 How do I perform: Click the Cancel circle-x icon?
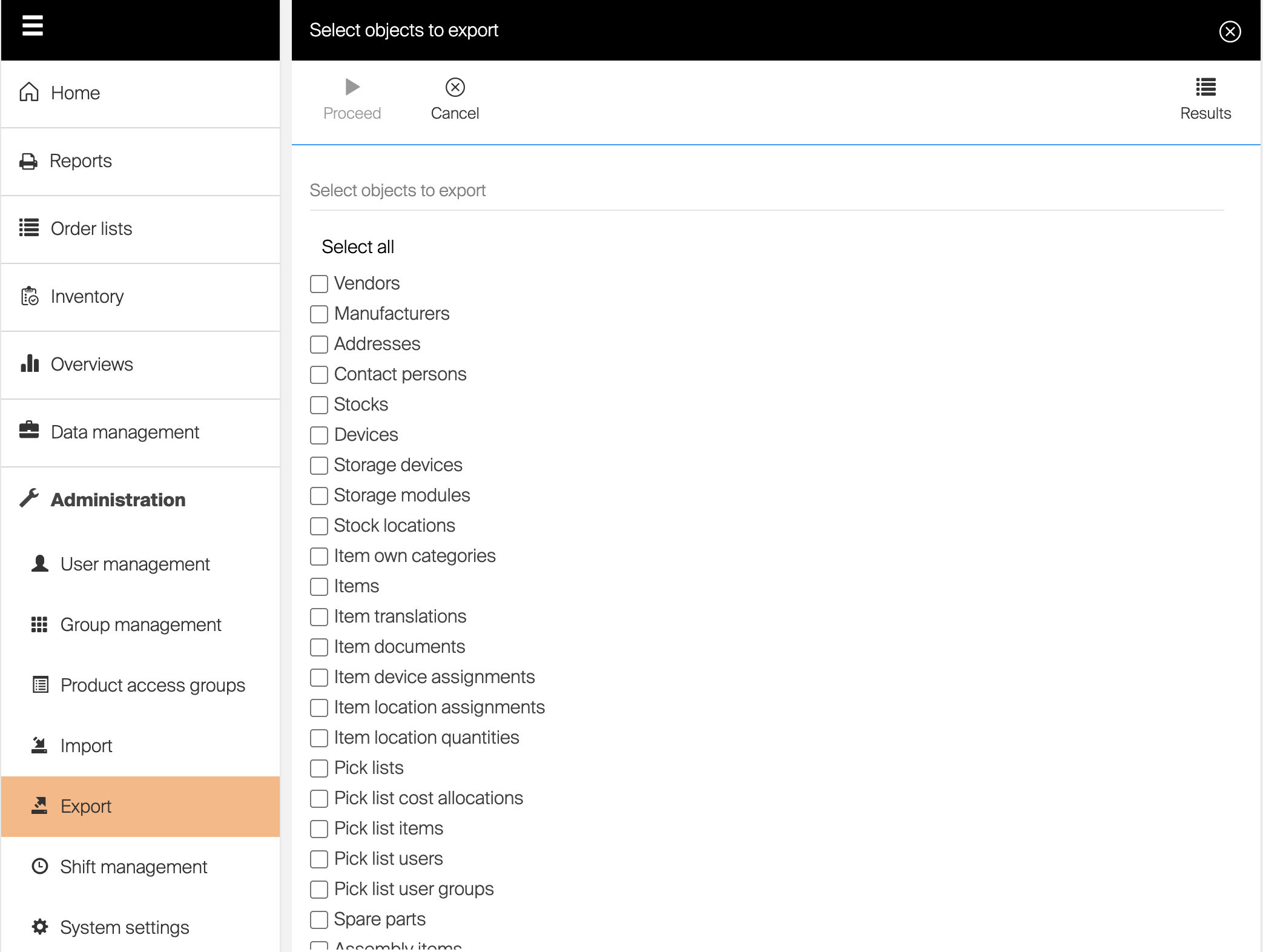[455, 88]
